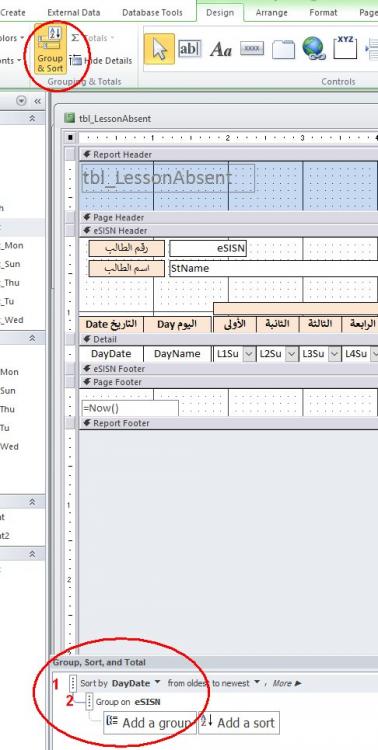Collapse the bottom navigation pane group
This screenshot has height=750, width=378.
point(33,554)
